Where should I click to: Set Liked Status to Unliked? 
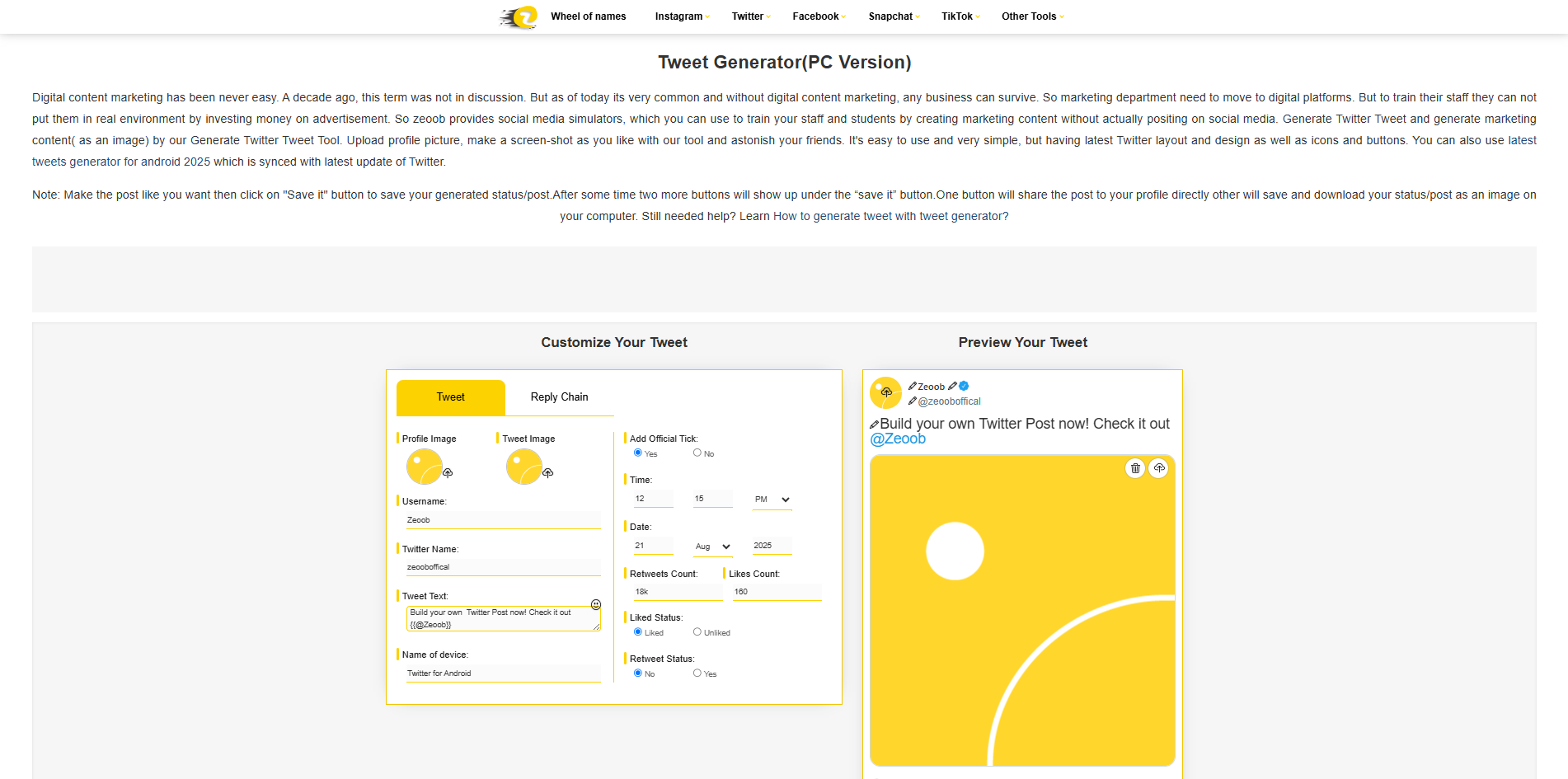(697, 631)
